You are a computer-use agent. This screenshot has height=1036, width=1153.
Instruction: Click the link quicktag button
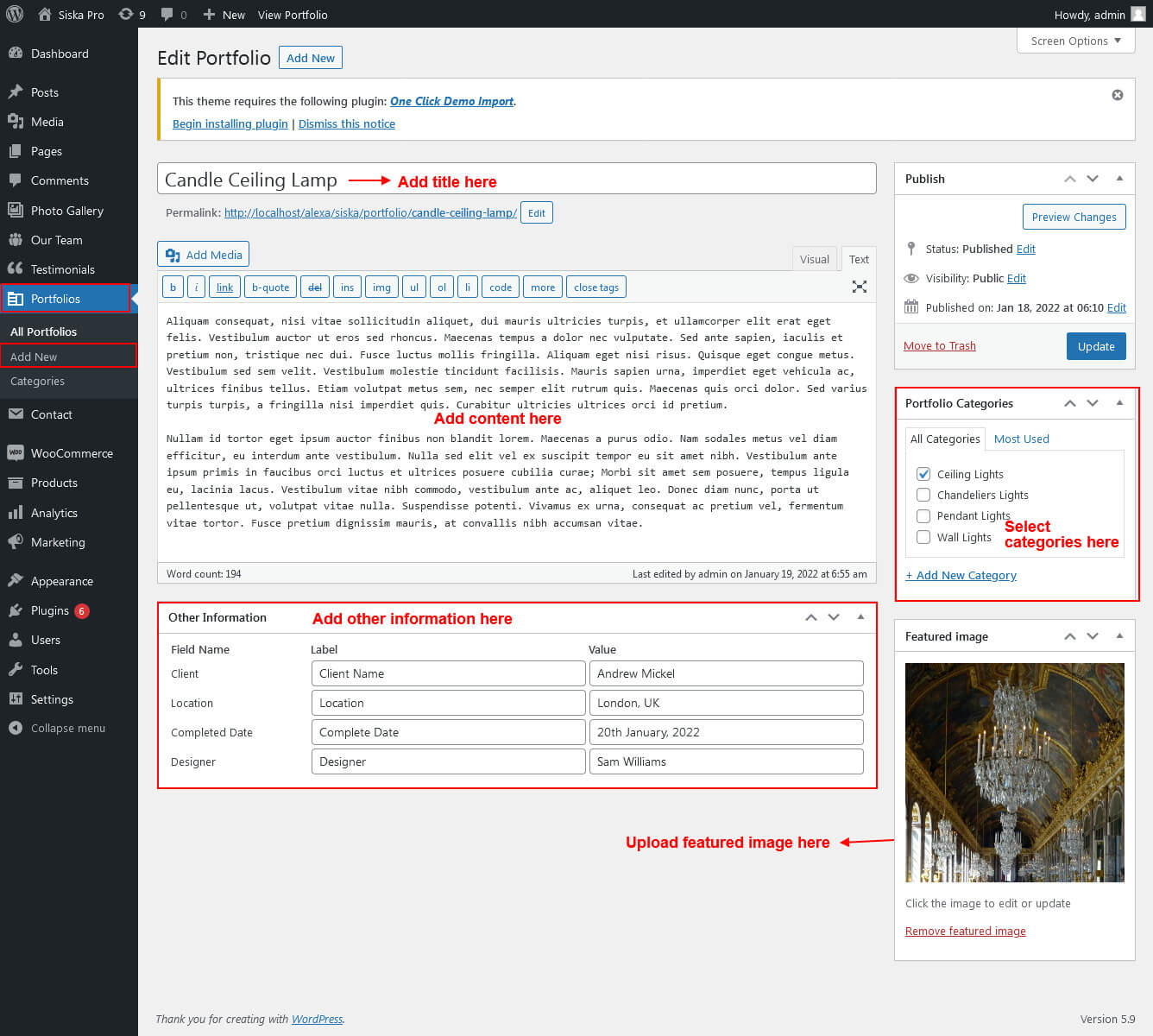pos(224,287)
